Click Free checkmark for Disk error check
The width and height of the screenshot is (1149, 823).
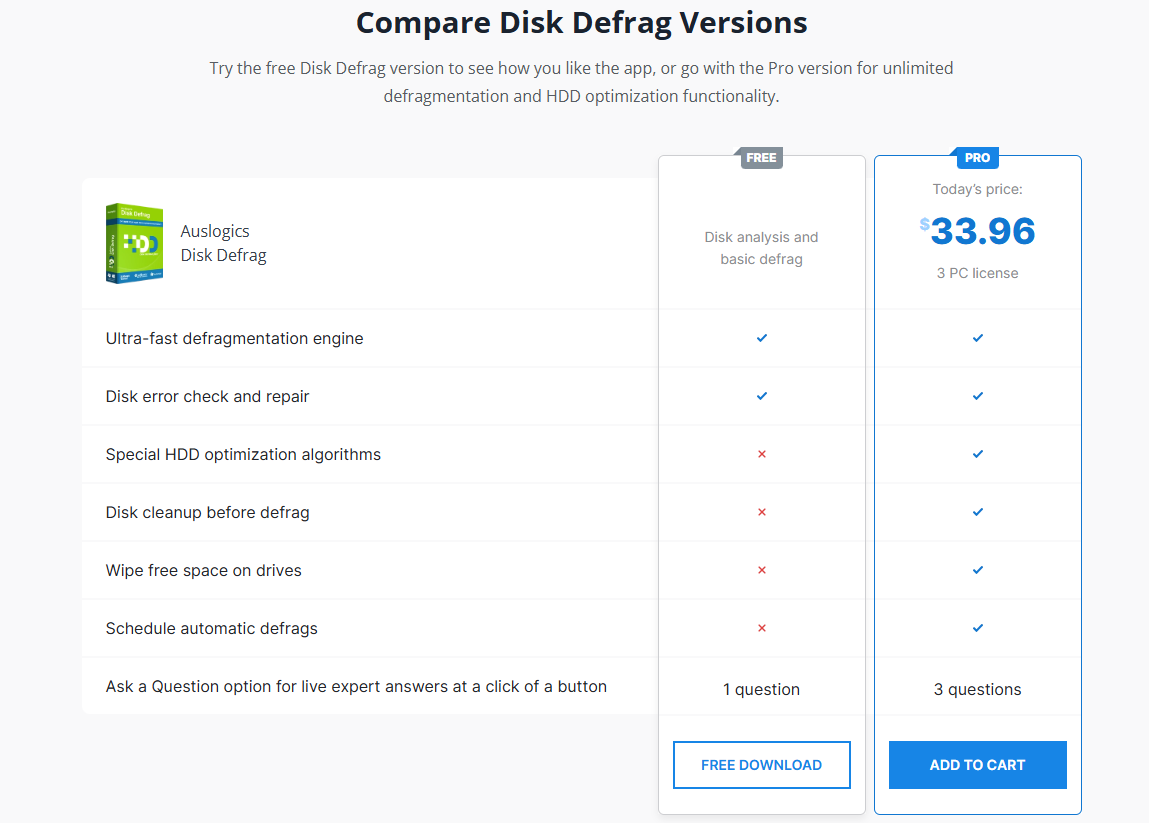coord(762,397)
